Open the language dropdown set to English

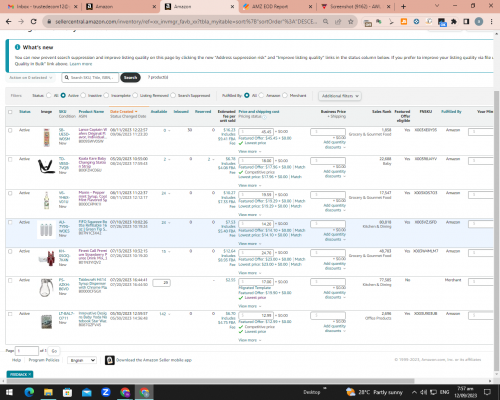(82, 360)
